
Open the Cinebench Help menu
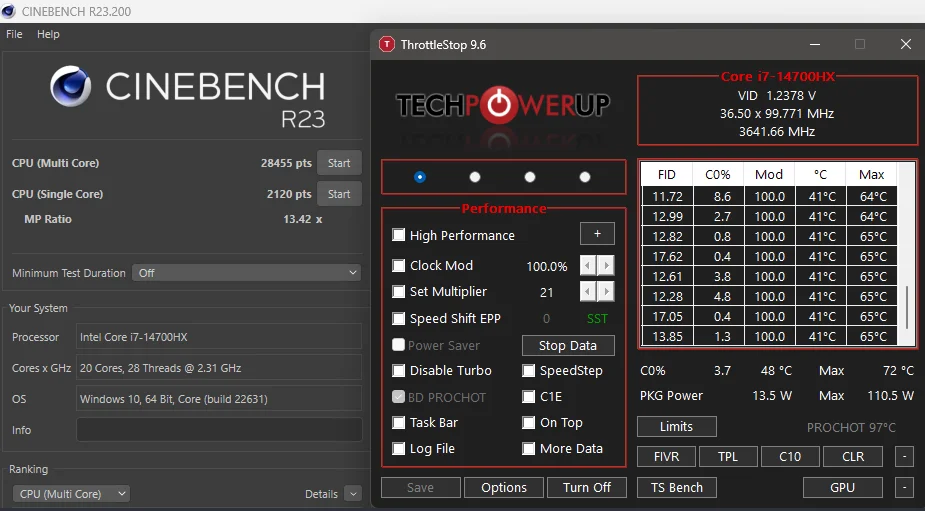click(48, 34)
